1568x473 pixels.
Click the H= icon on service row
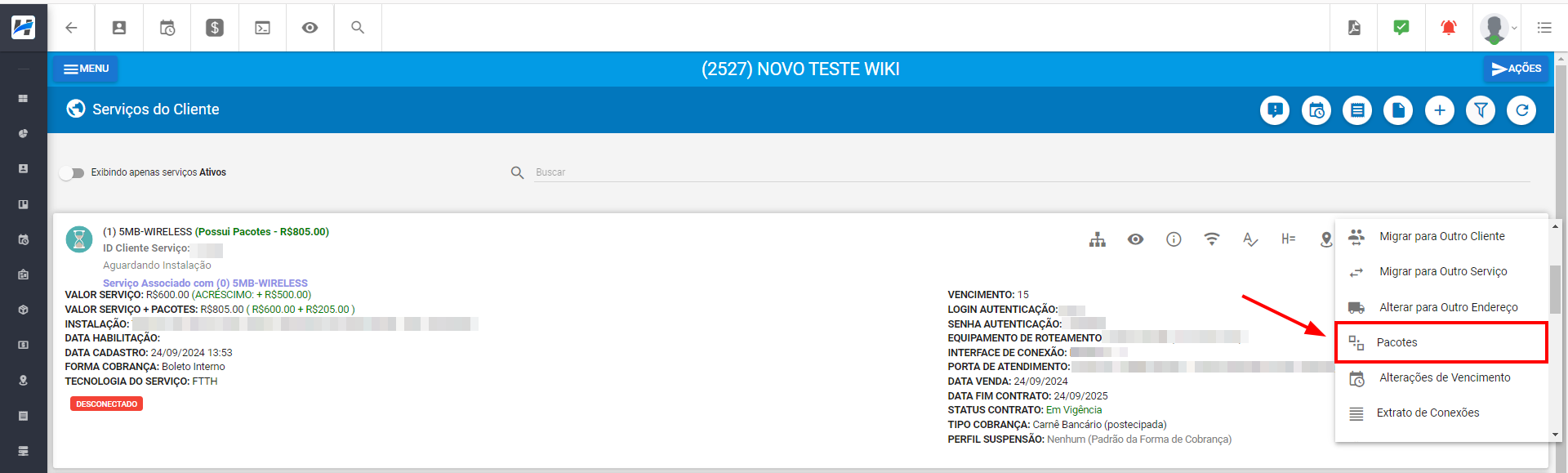[1289, 239]
